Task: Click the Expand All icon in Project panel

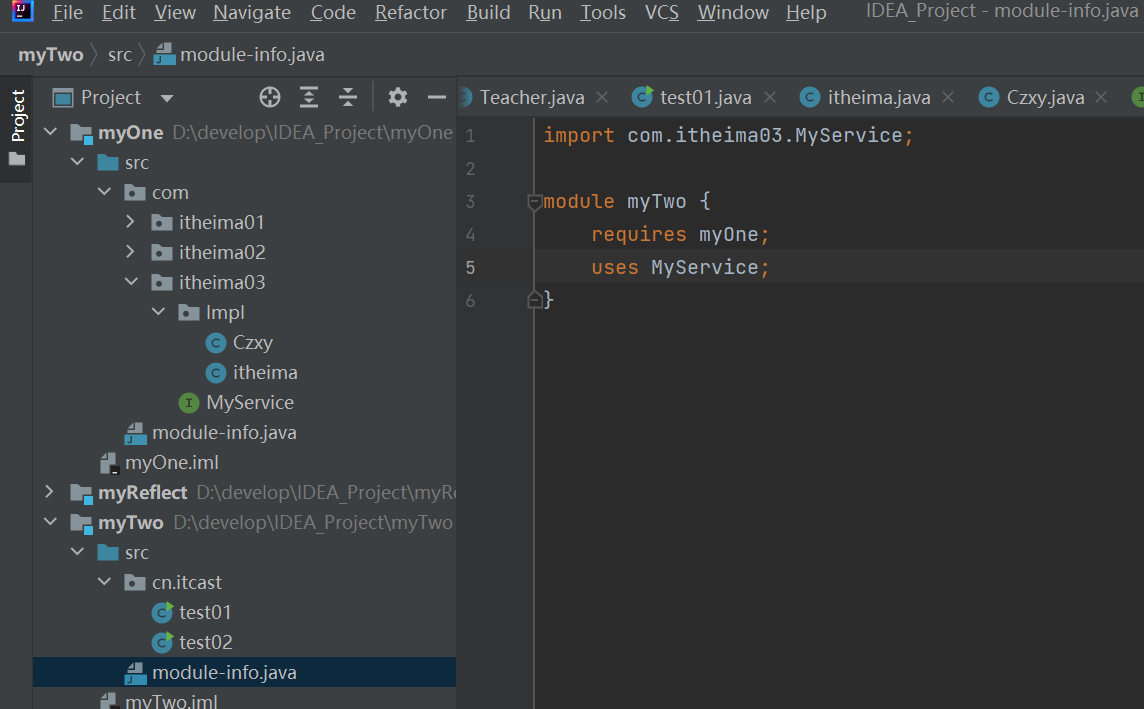Action: 309,97
